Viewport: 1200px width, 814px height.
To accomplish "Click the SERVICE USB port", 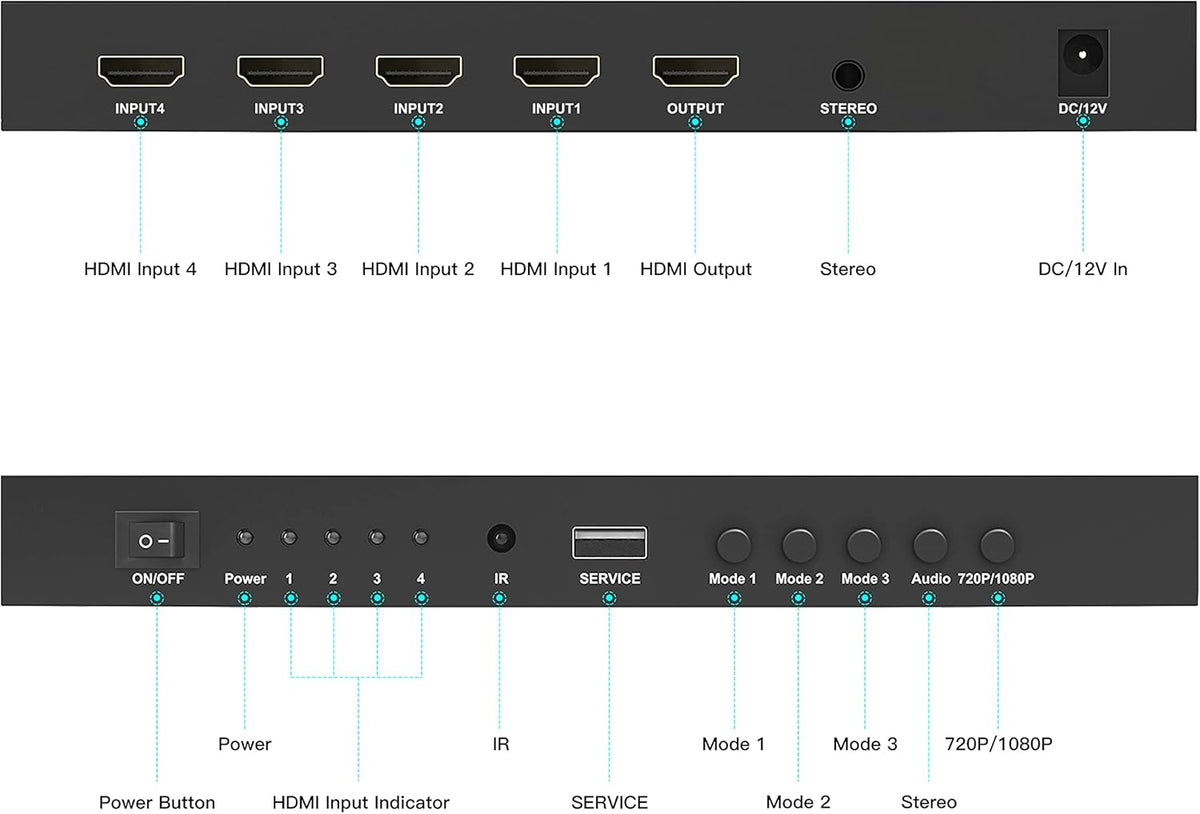I will [610, 542].
